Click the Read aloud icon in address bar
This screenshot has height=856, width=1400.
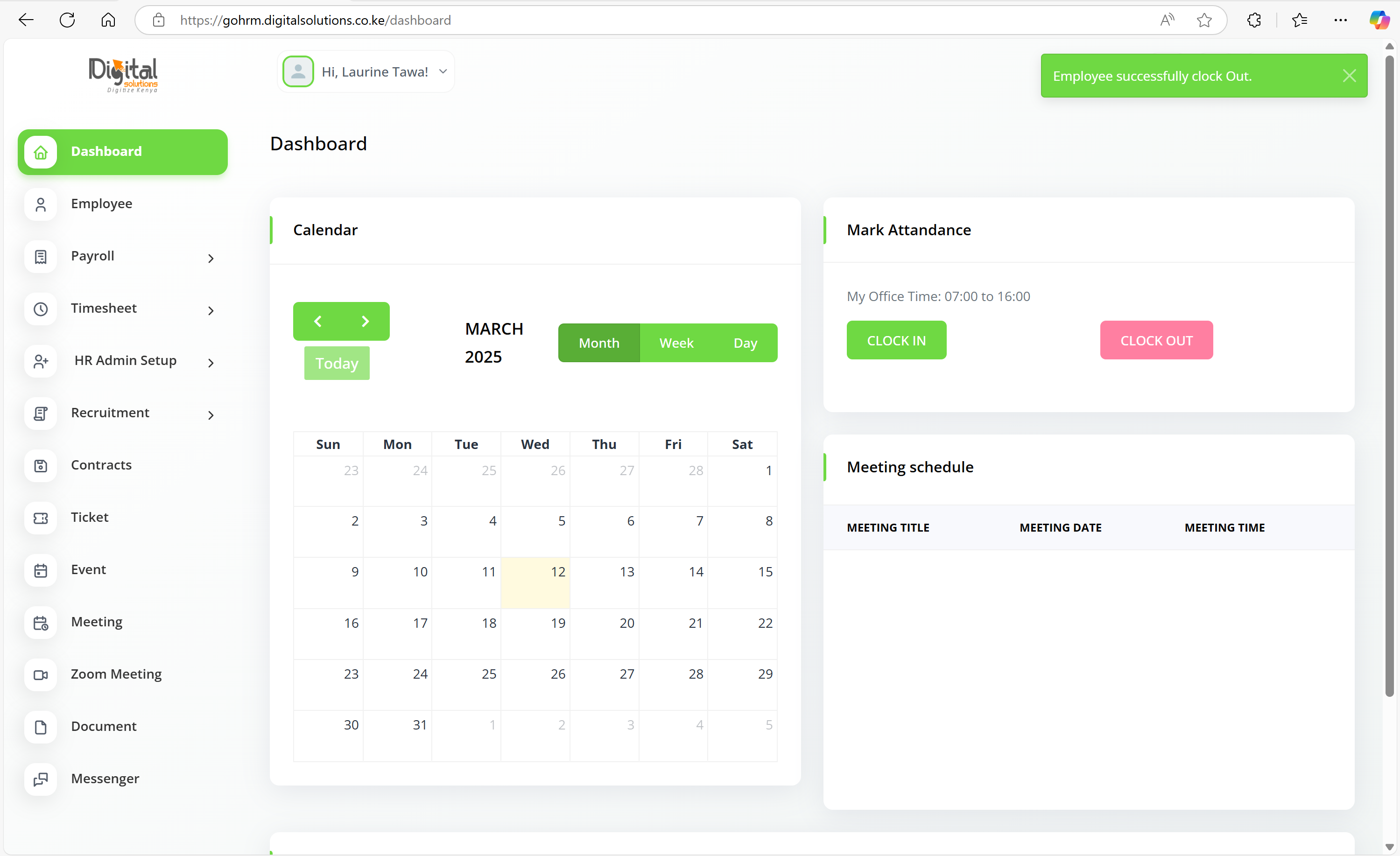click(1167, 21)
